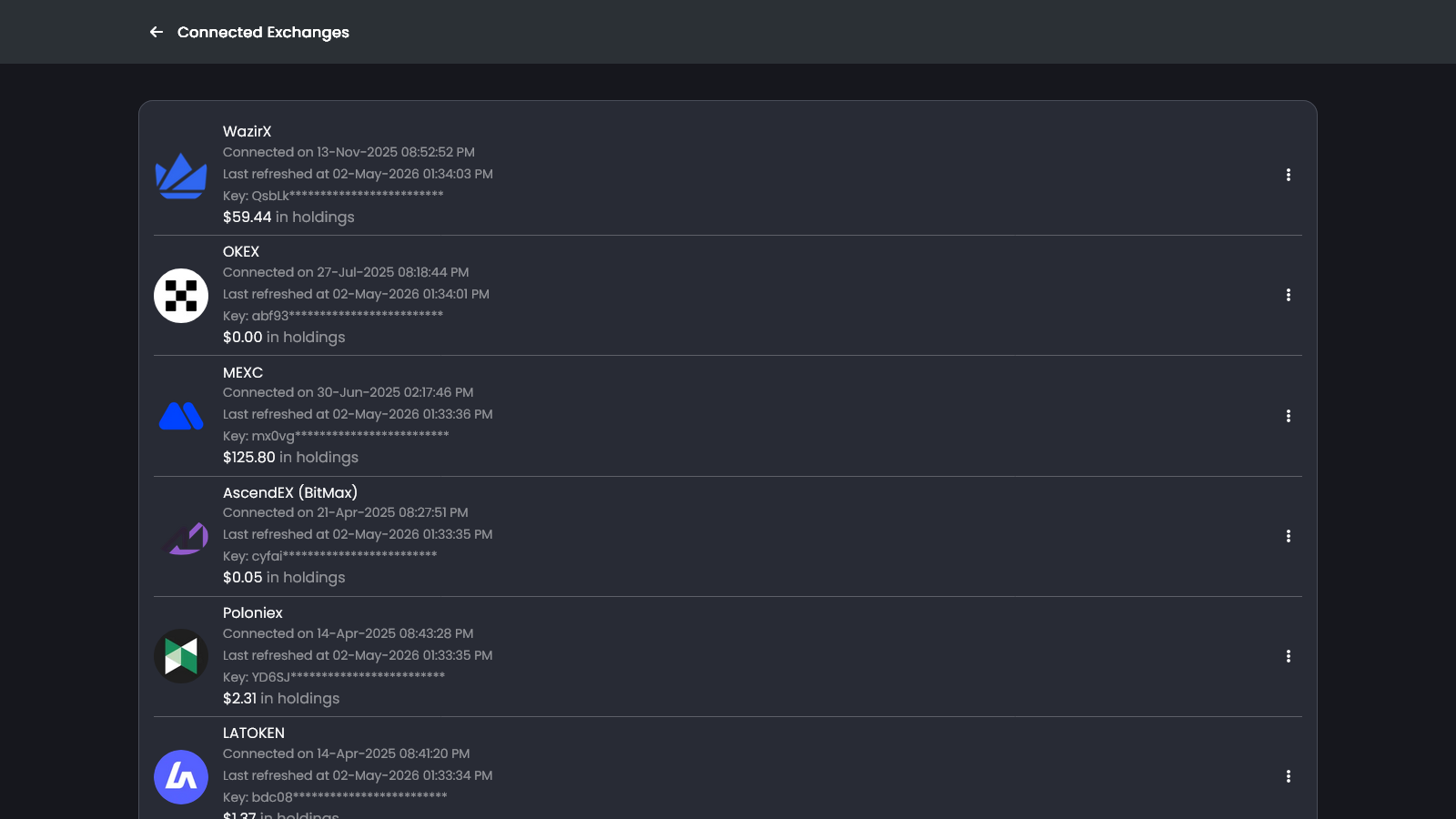Go back using the arrow icon
The height and width of the screenshot is (819, 1456).
(x=157, y=32)
